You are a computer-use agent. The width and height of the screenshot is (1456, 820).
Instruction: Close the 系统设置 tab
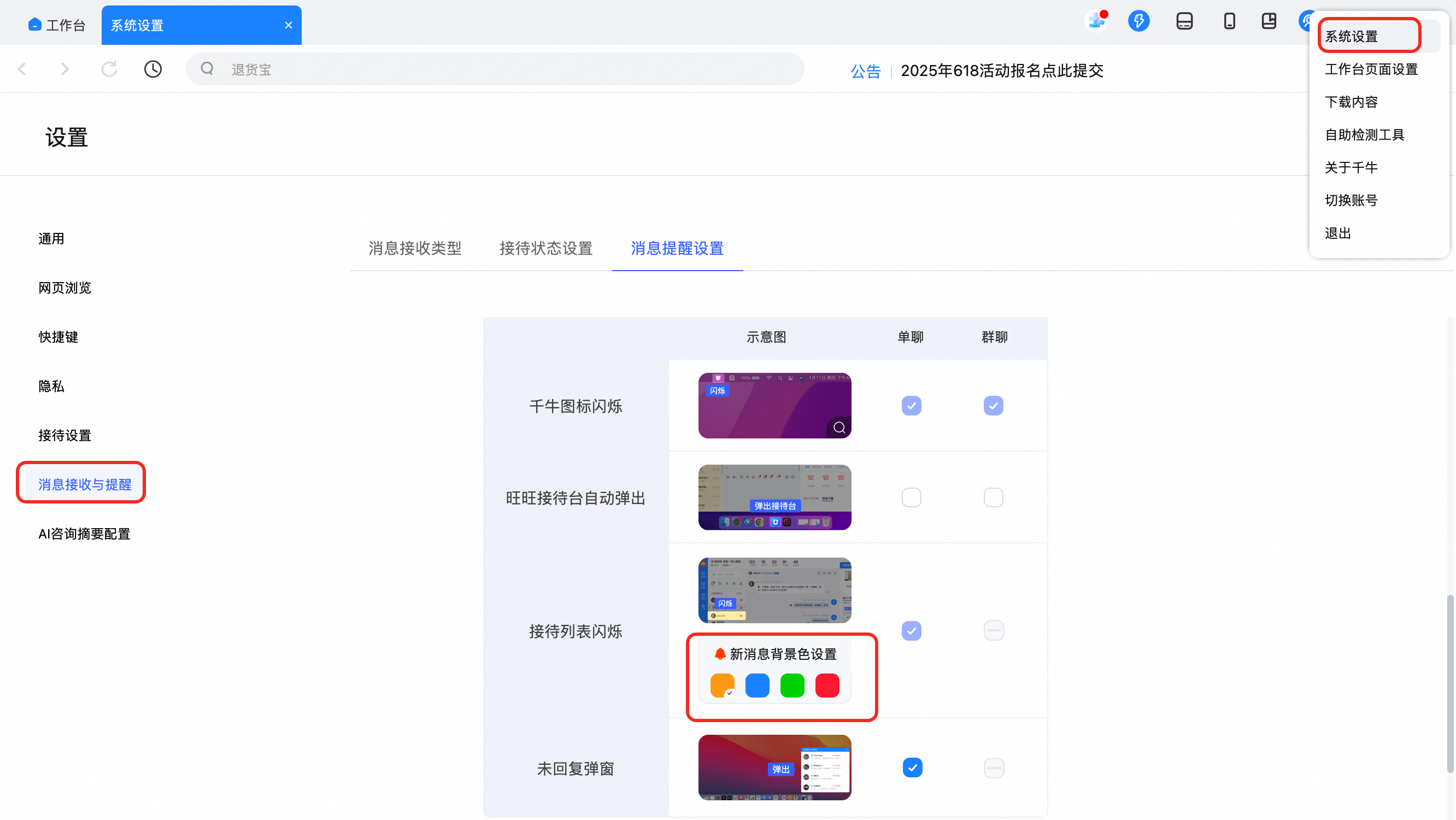click(x=288, y=26)
